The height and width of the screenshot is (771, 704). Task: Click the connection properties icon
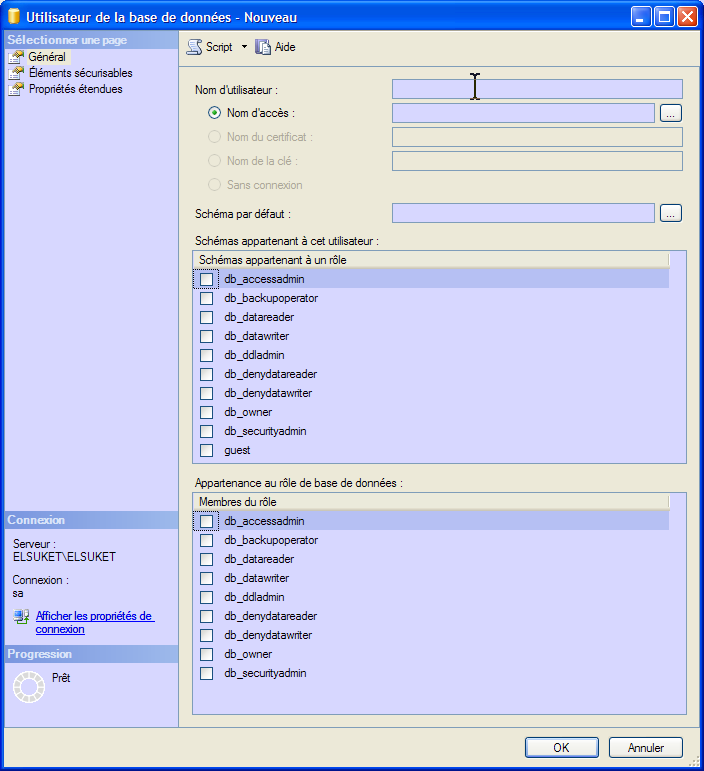click(x=21, y=617)
